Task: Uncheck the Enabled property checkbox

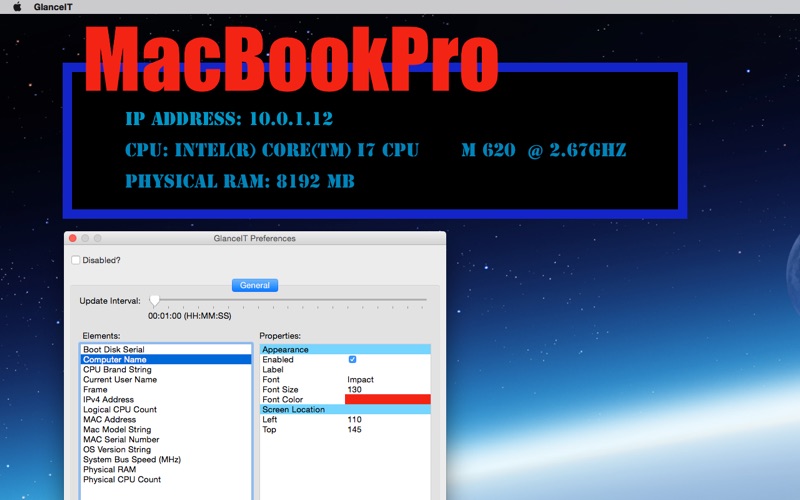Action: point(352,359)
